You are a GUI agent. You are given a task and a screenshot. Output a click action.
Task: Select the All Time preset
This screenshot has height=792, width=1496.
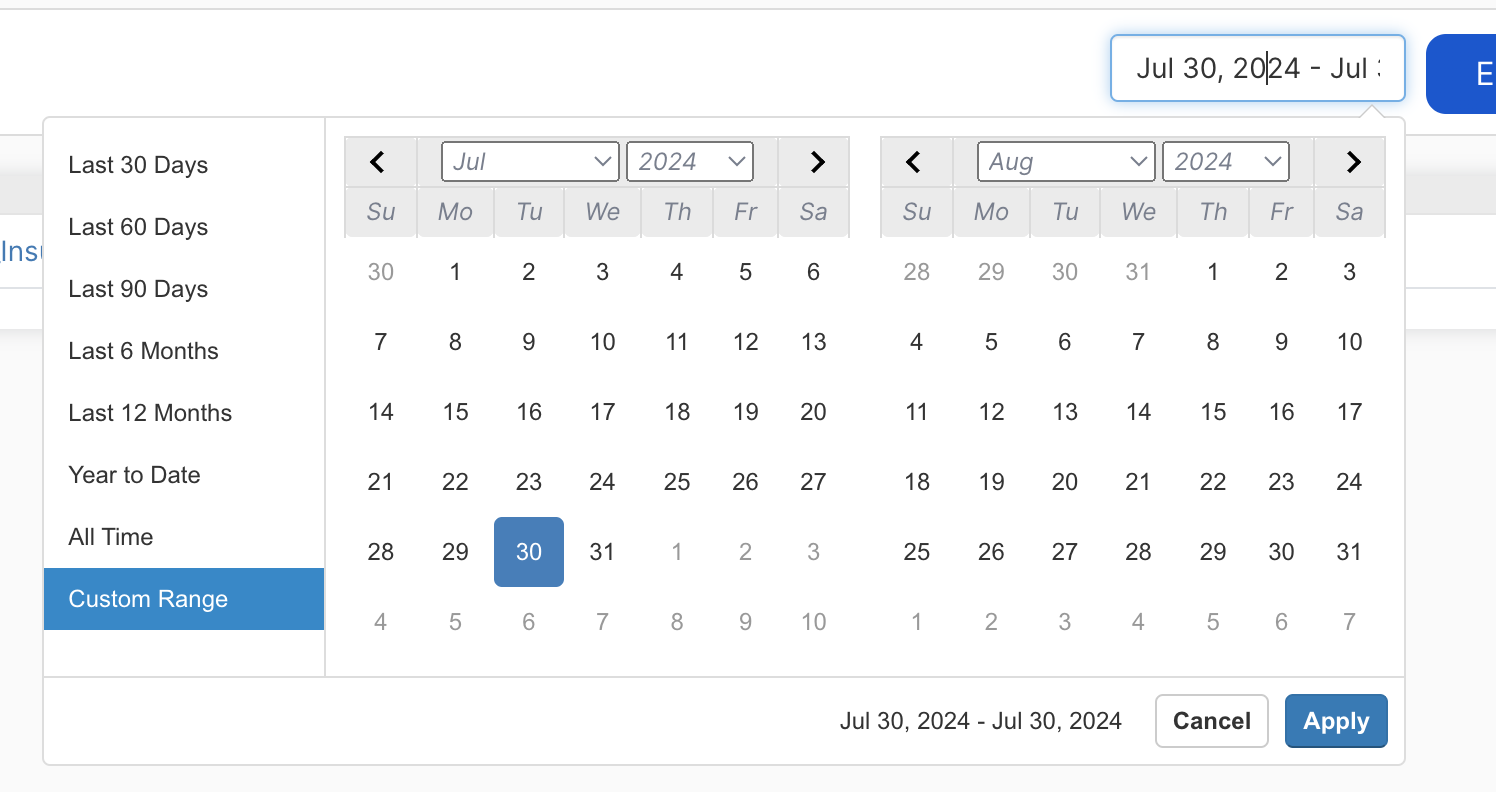pyautogui.click(x=111, y=537)
